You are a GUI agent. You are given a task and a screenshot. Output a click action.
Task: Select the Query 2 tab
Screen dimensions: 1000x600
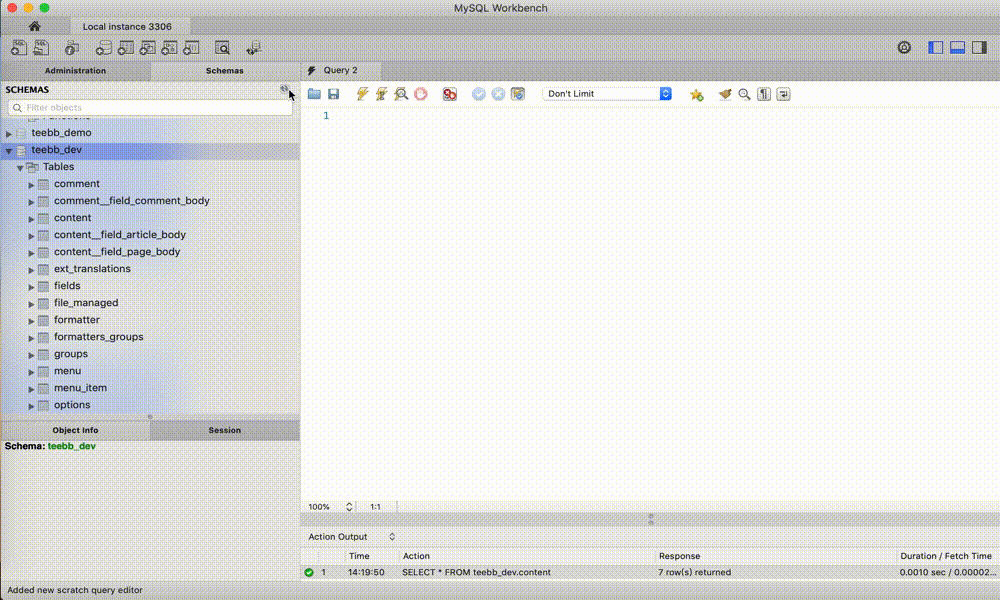(x=340, y=70)
